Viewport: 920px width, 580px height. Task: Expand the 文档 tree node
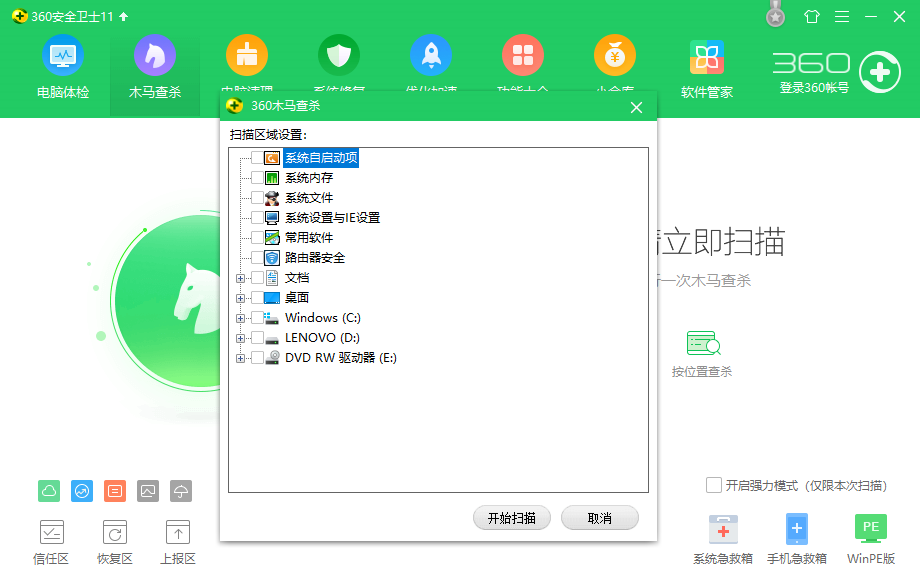point(240,278)
